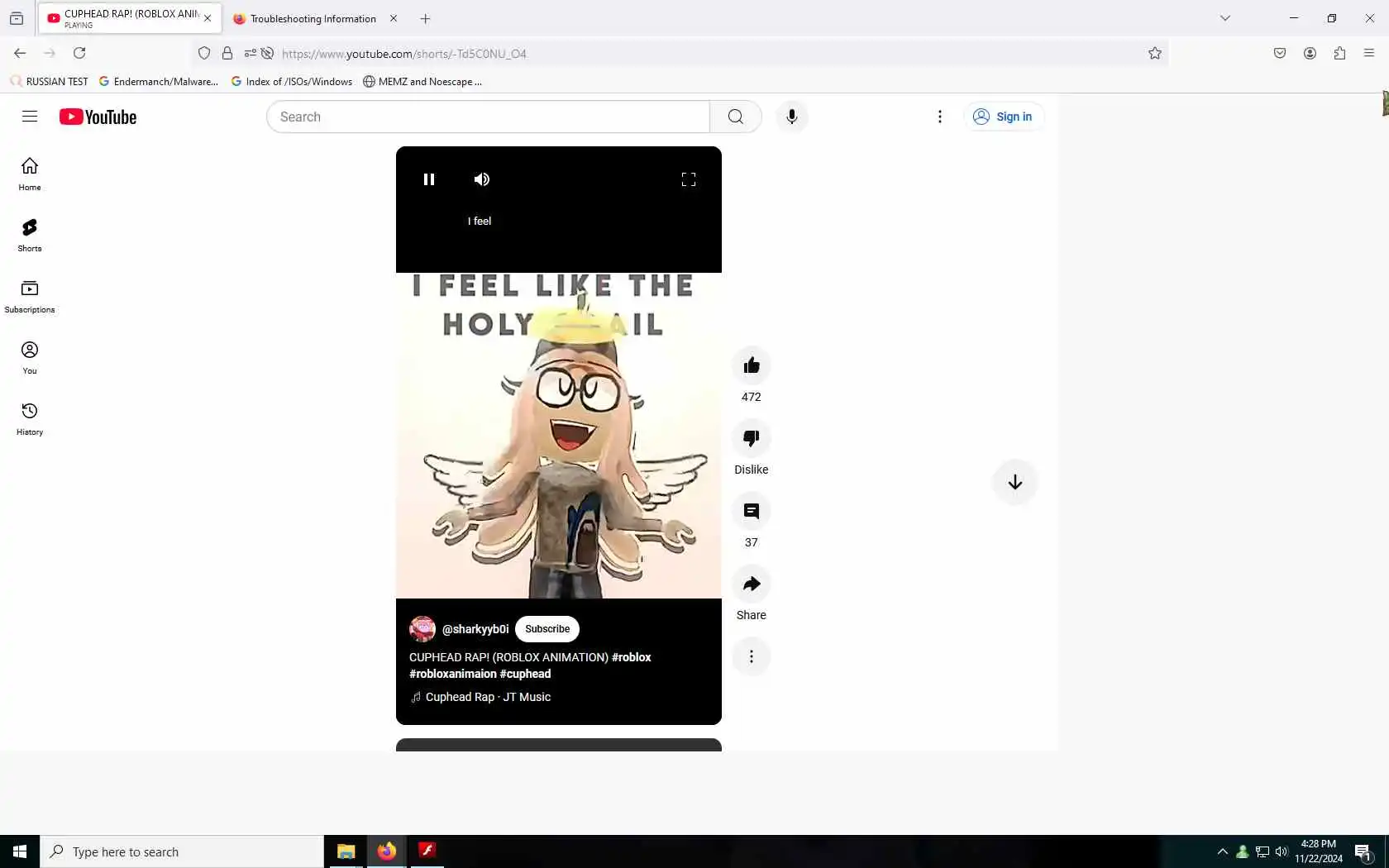The image size is (1389, 868).
Task: Start voice search with microphone
Action: coord(792,117)
